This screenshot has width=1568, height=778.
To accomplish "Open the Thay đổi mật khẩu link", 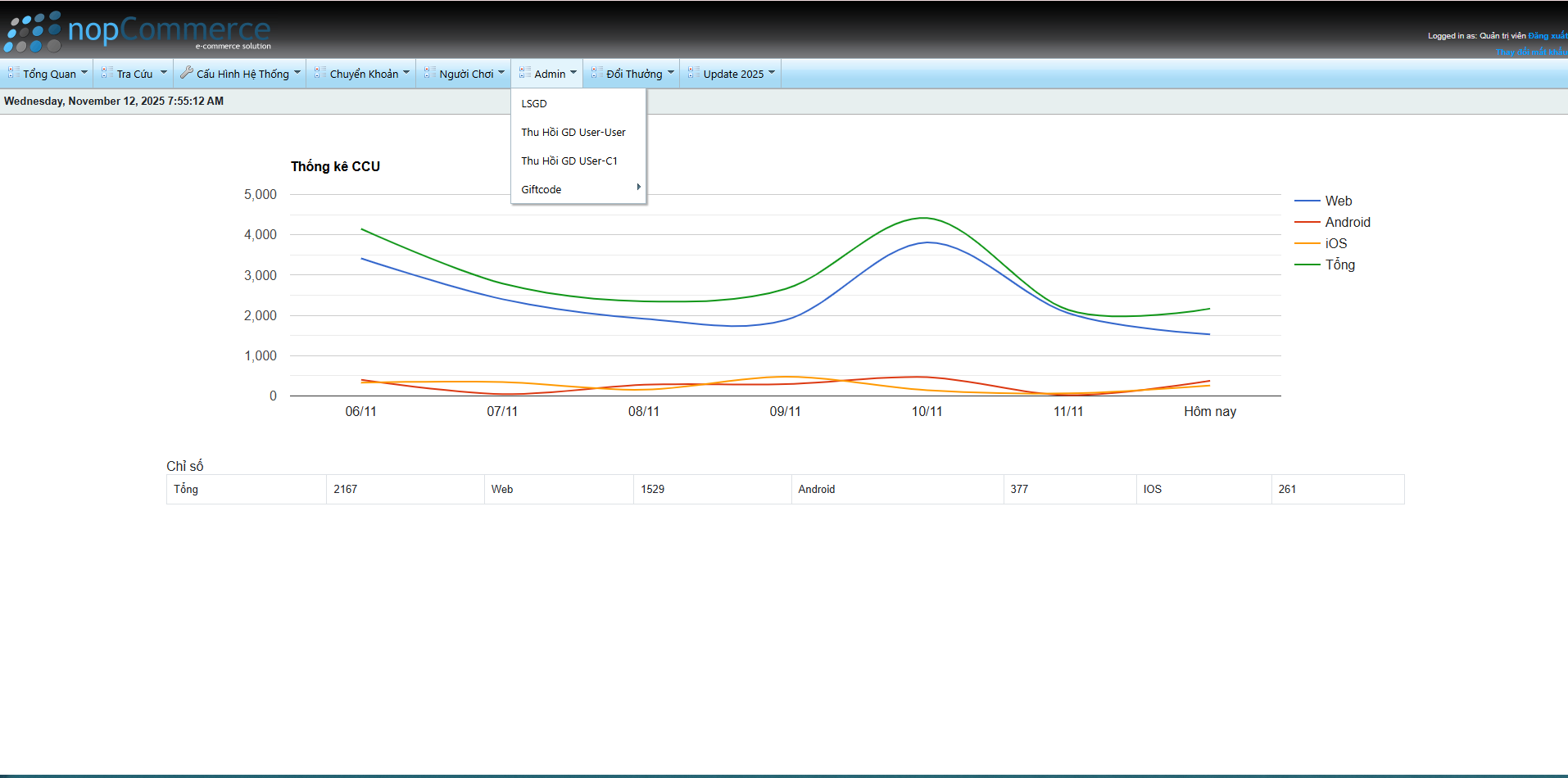I will click(1530, 52).
